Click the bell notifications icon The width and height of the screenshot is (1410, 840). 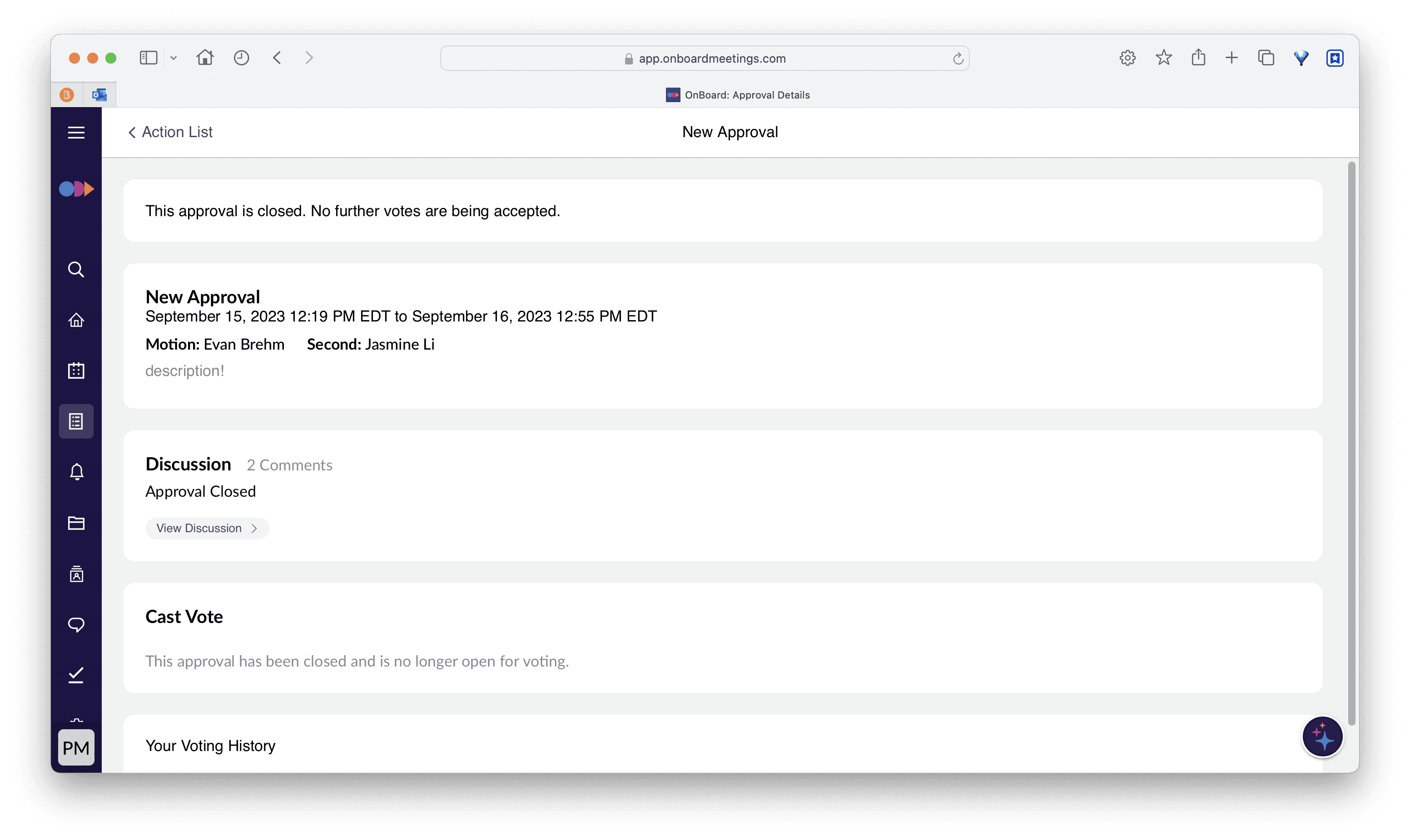[76, 471]
